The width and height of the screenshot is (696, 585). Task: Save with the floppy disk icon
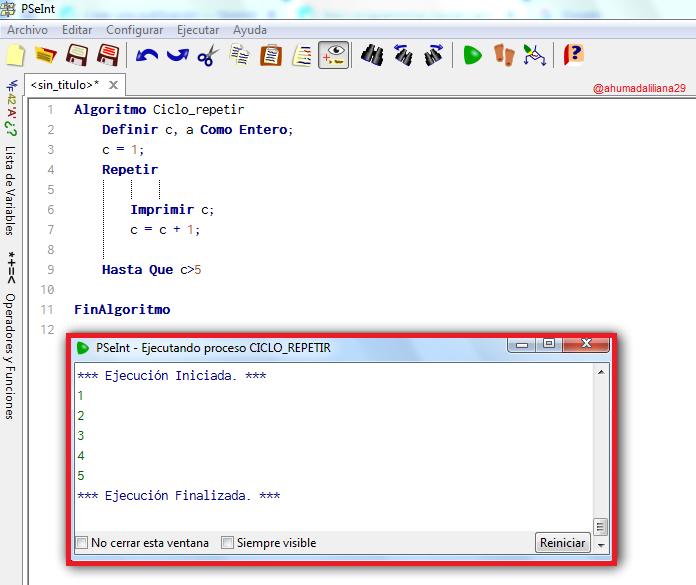[77, 55]
